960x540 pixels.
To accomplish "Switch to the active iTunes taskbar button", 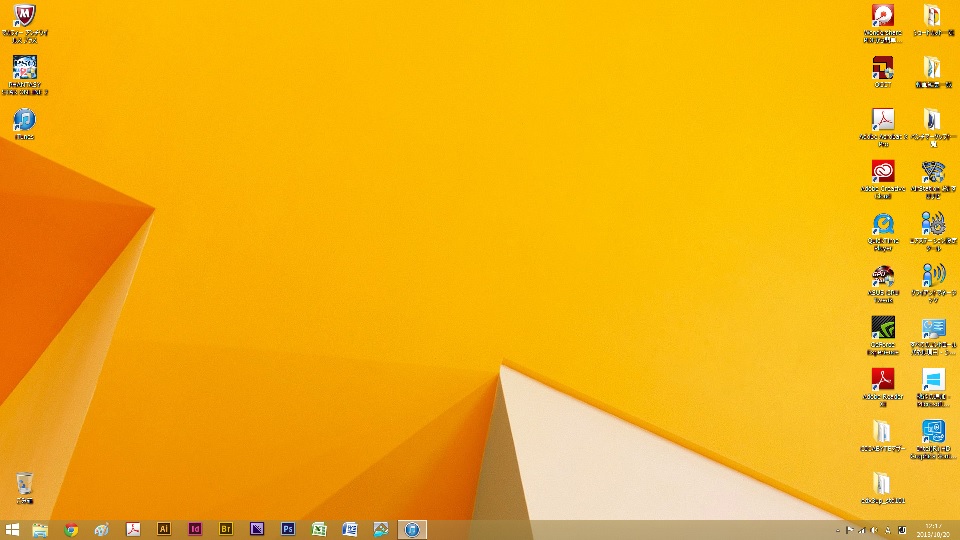I will pos(412,529).
